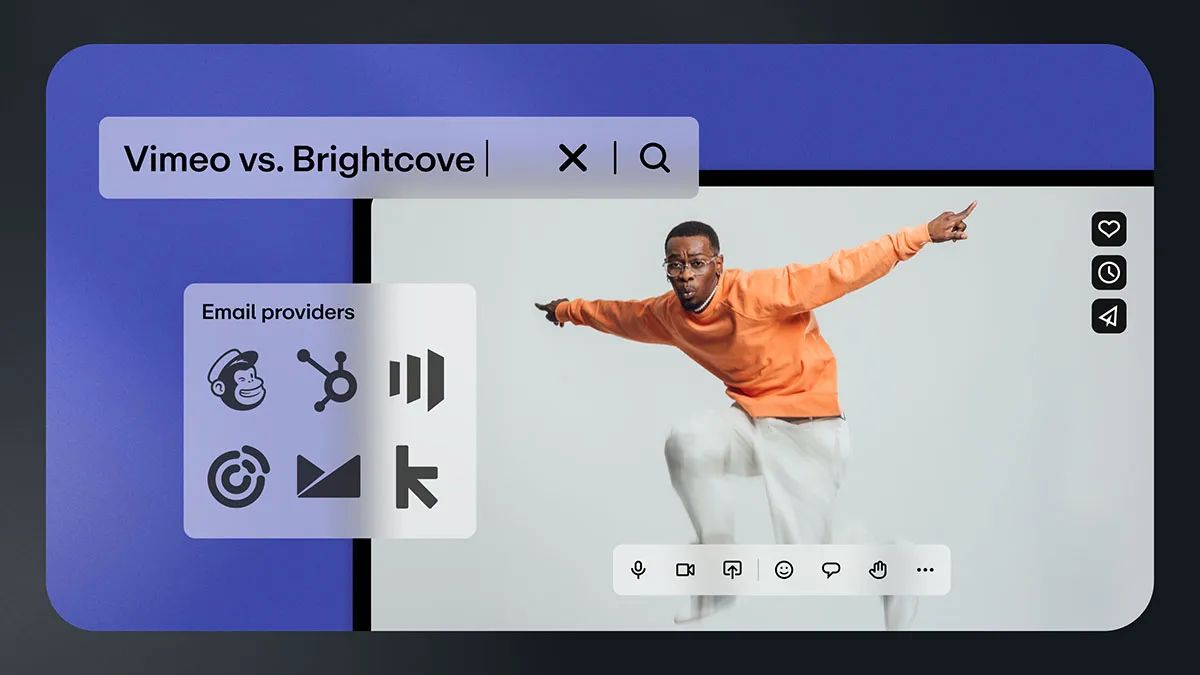This screenshot has width=1200, height=675.
Task: Like the video with the heart icon
Action: pos(1108,229)
